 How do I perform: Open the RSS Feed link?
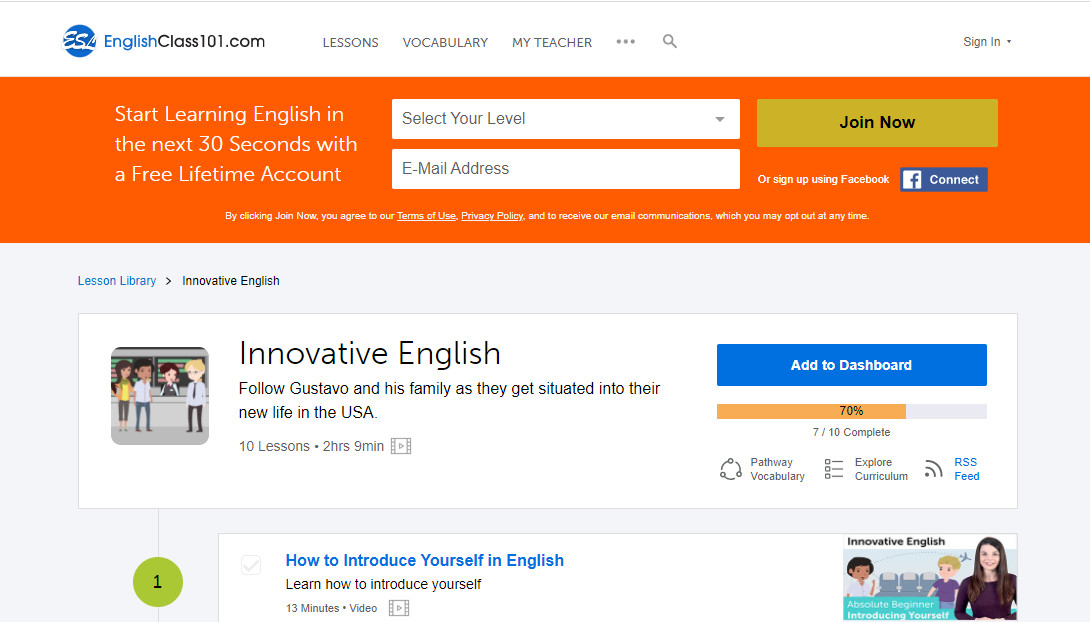(967, 469)
